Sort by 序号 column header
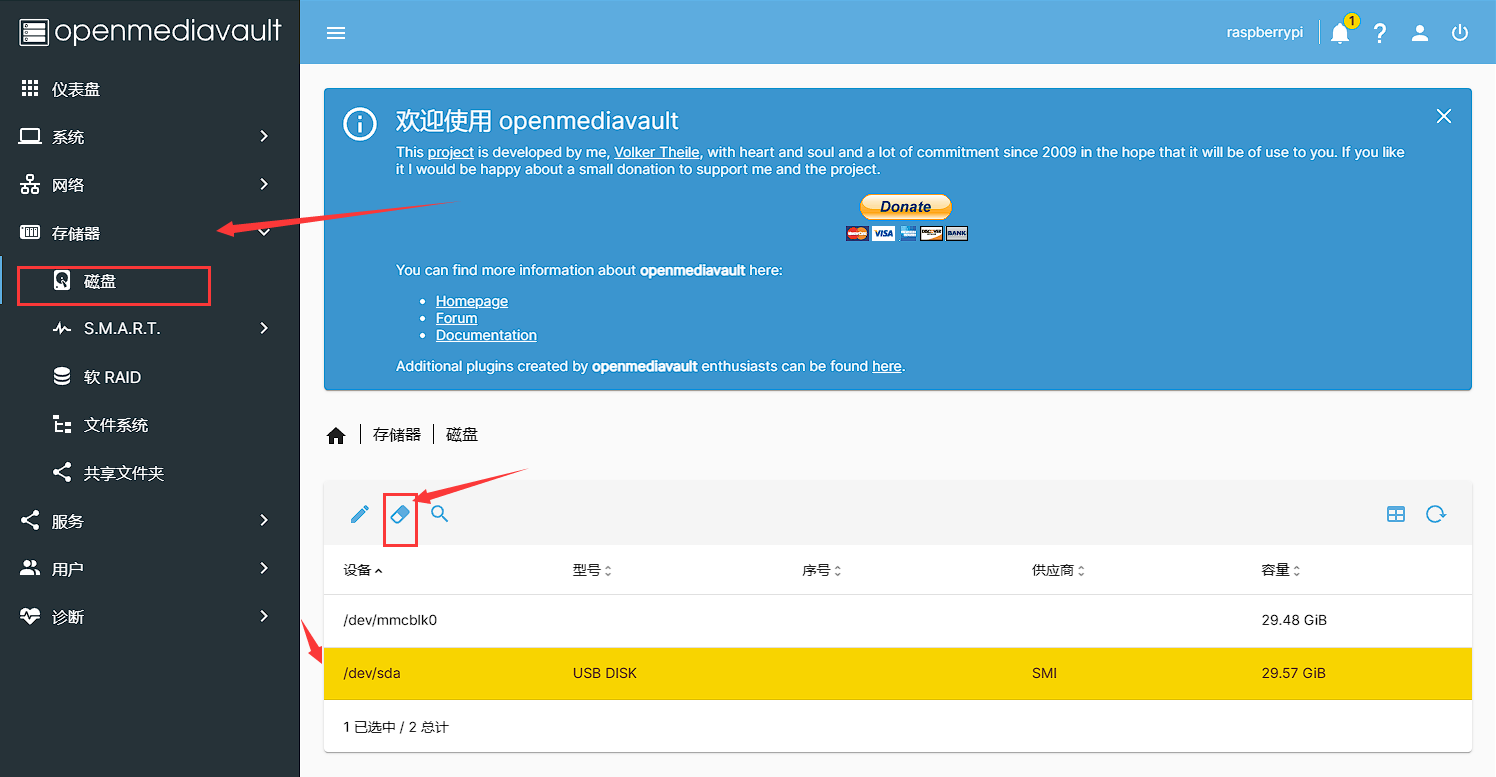Screen dimensions: 1496x777 point(822,570)
